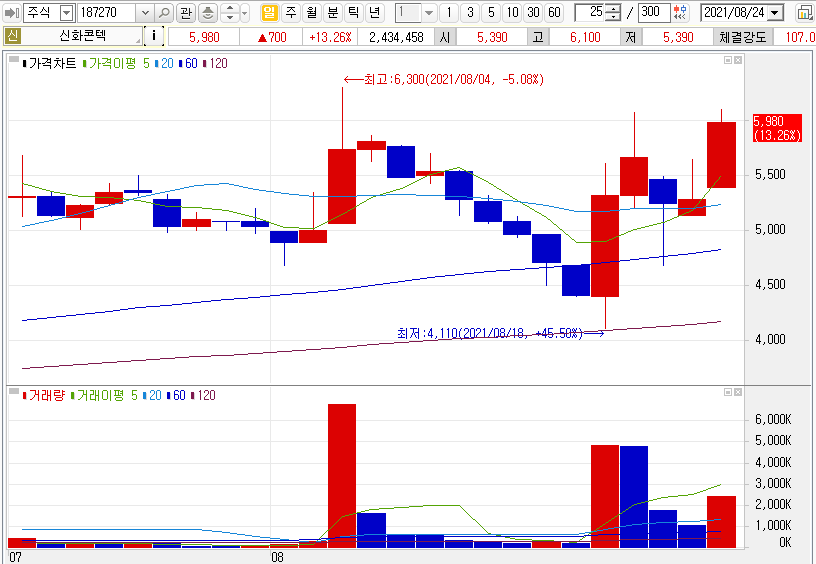Switch to 분 minute chart period
Image resolution: width=816 pixels, height=564 pixels.
point(333,12)
